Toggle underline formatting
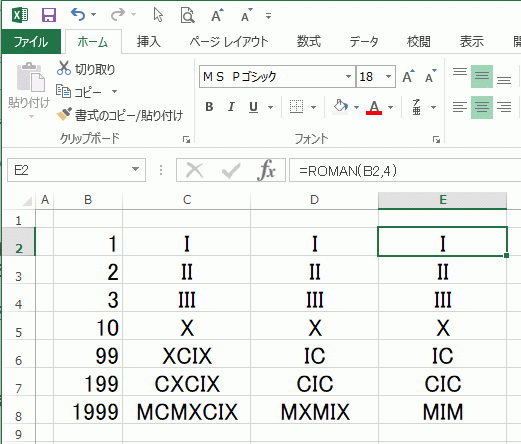This screenshot has height=444, width=521. 254,107
